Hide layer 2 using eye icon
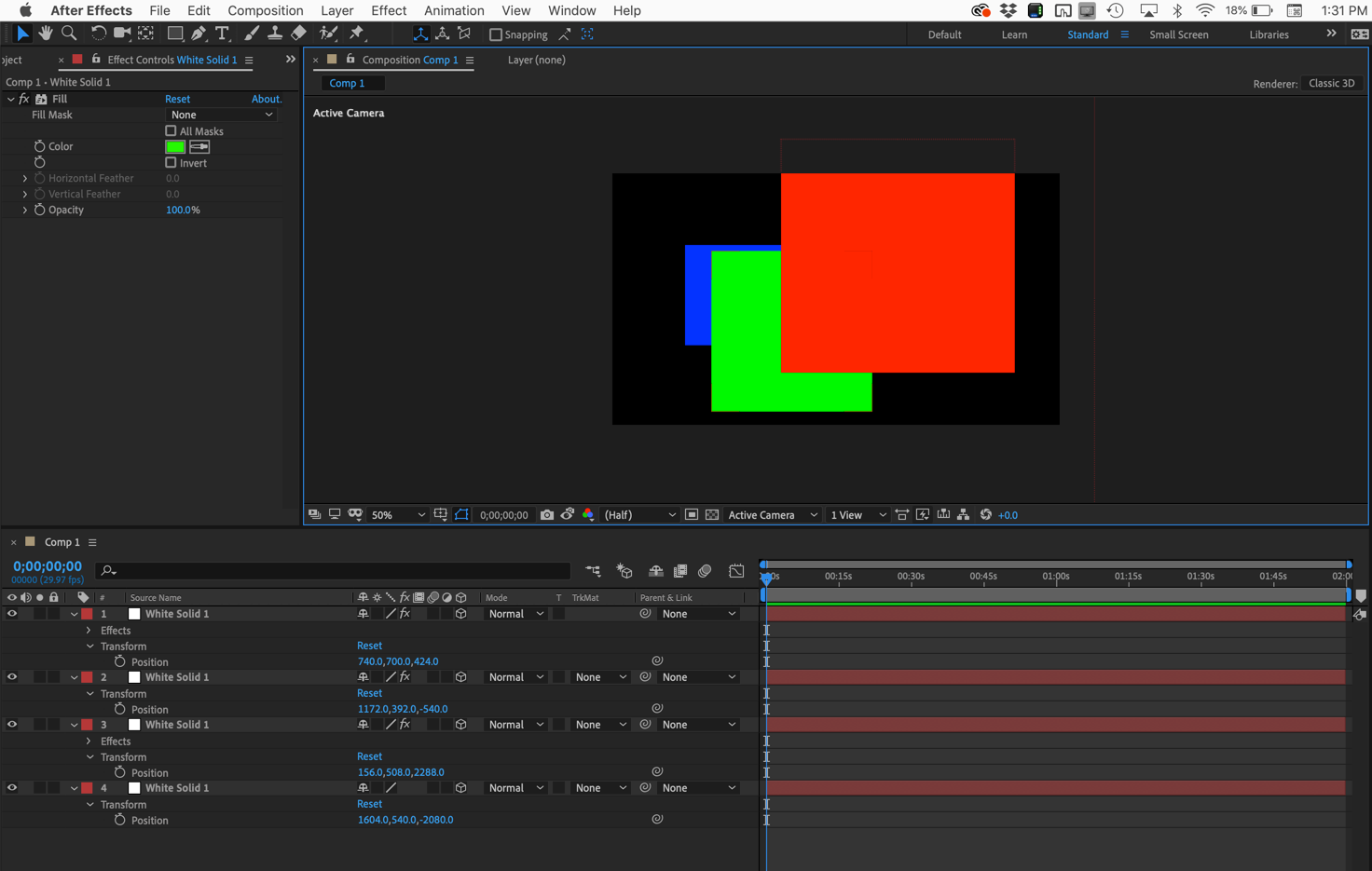The image size is (1372, 871). pyautogui.click(x=12, y=677)
